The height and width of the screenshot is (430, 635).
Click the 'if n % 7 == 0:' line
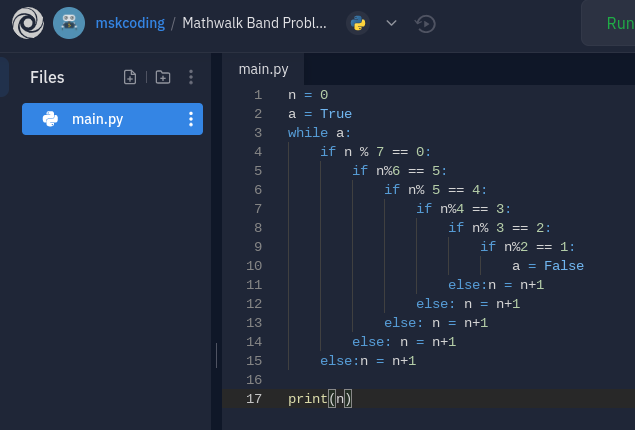coord(375,152)
